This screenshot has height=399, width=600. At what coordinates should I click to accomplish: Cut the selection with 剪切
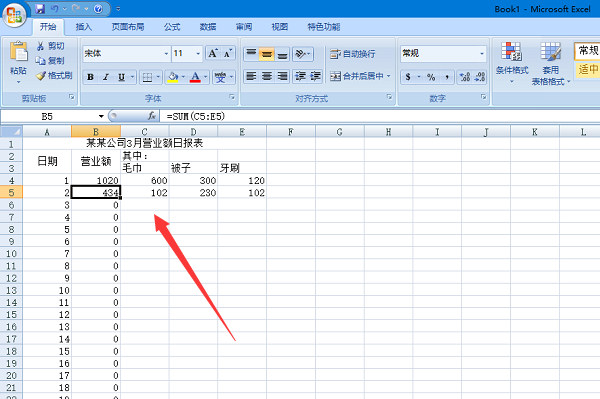click(x=51, y=46)
